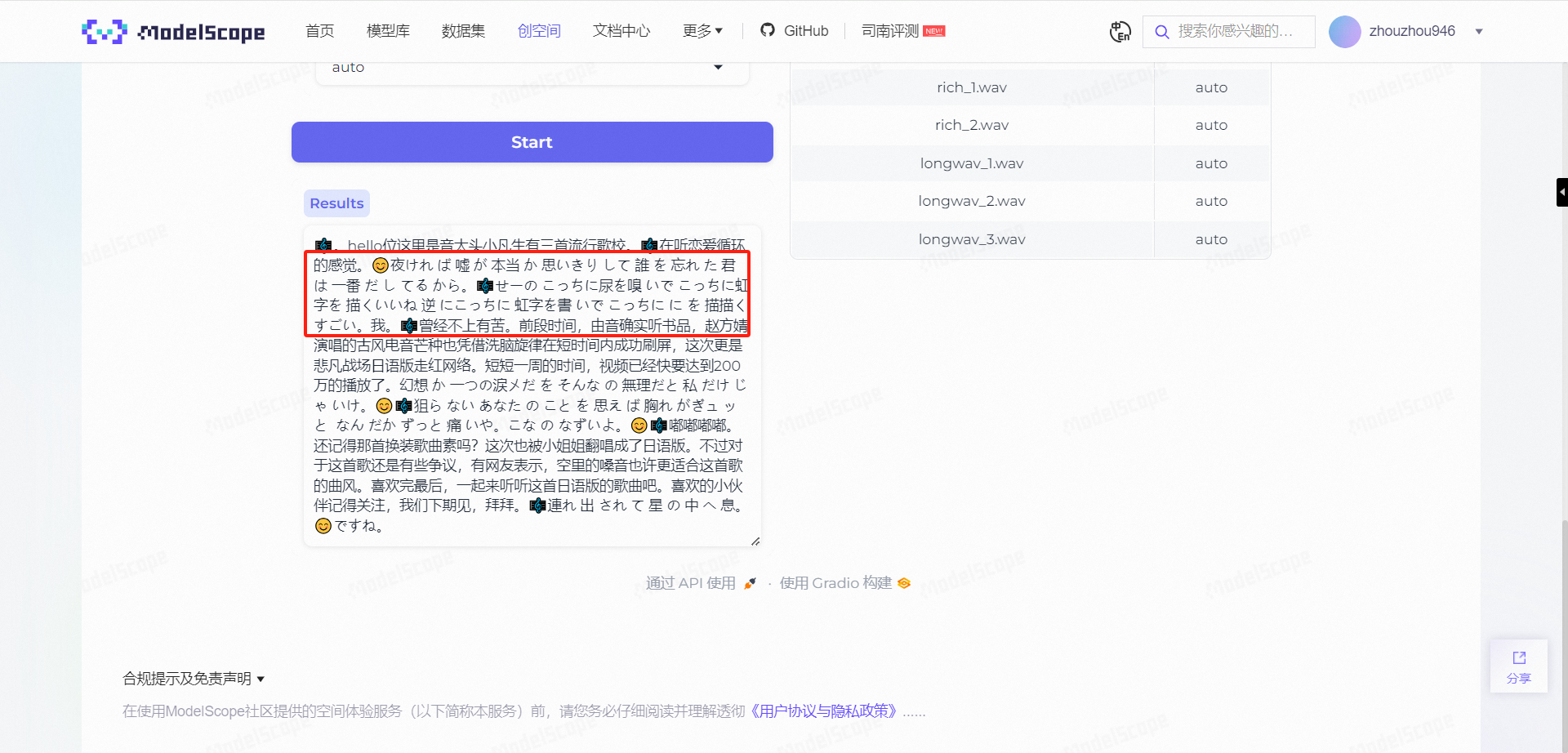Viewport: 1568px width, 753px height.
Task: Switch to the 创空间 section
Action: pos(539,30)
